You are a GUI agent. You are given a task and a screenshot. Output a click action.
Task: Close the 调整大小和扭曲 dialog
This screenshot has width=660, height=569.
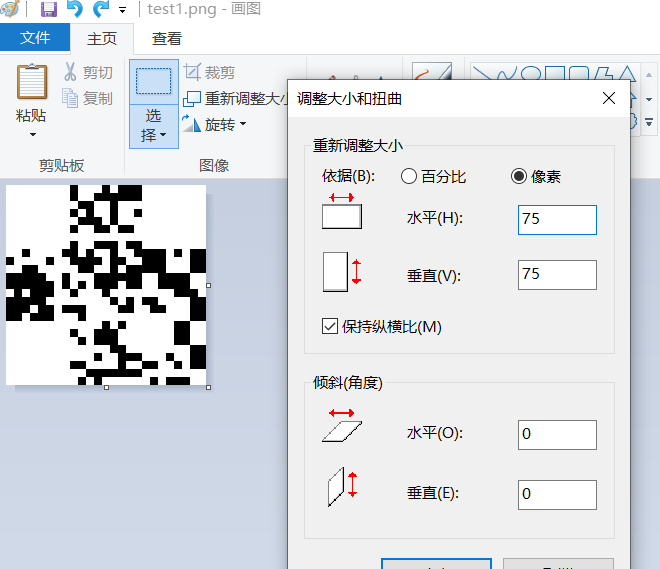[x=609, y=98]
